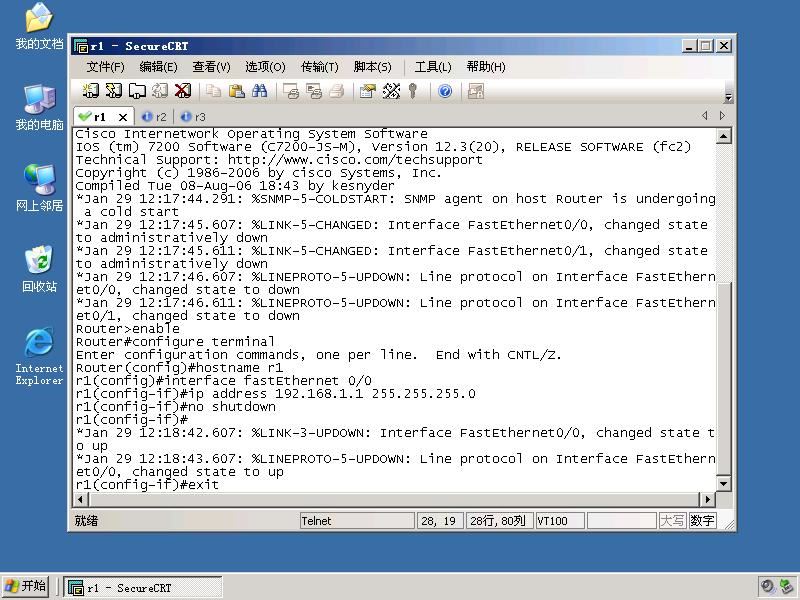Image resolution: width=800 pixels, height=600 pixels.
Task: Open Session Options properties icon
Action: pyautogui.click(x=367, y=91)
